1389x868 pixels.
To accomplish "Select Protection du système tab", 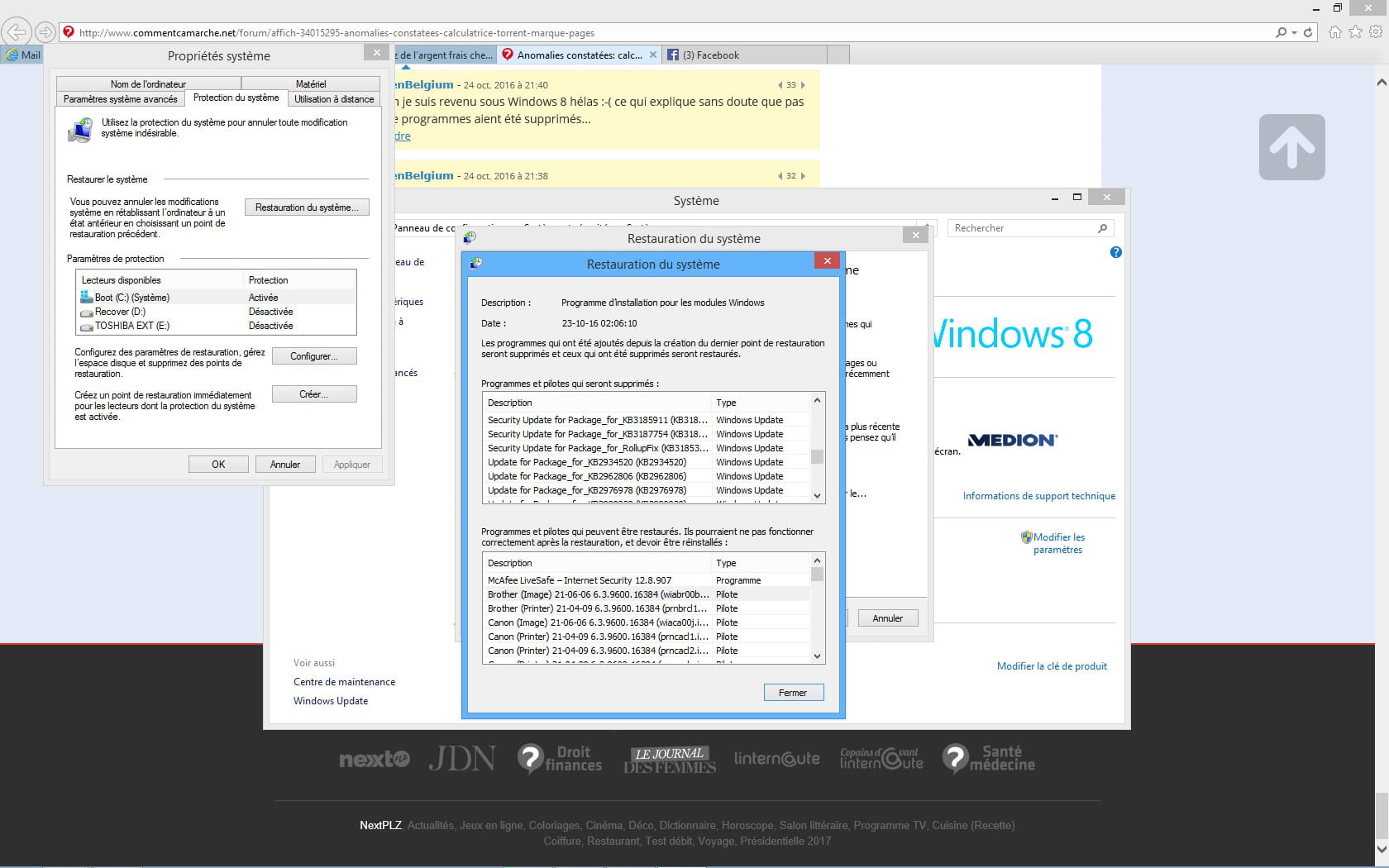I will [236, 98].
